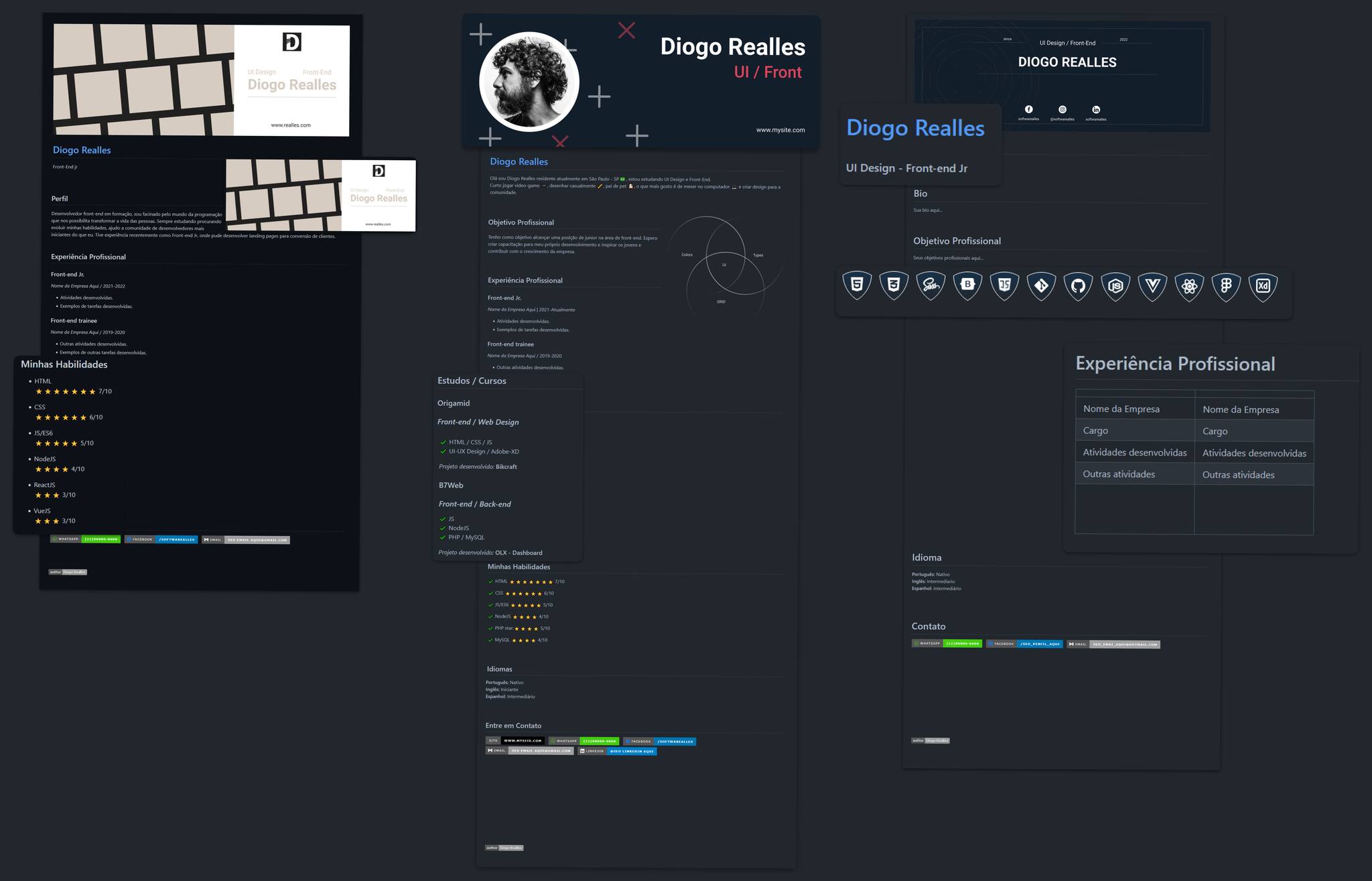The width and height of the screenshot is (1372, 881).
Task: Click the Bootstrap shield badge
Action: [967, 285]
